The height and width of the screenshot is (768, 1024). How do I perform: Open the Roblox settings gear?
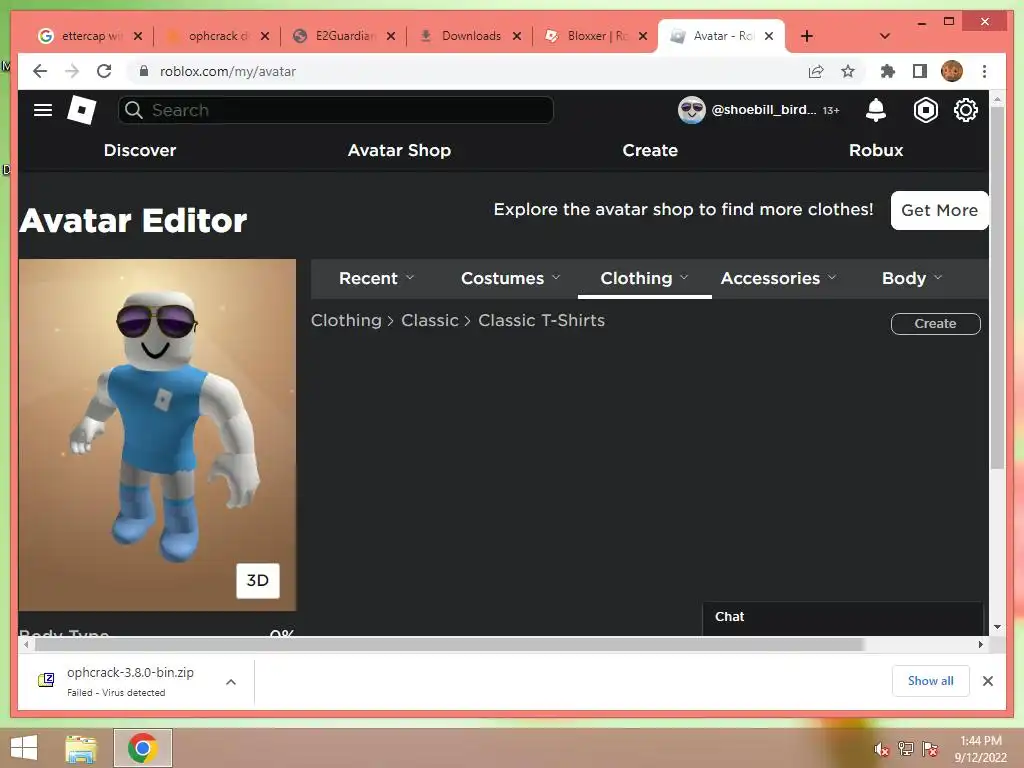965,110
